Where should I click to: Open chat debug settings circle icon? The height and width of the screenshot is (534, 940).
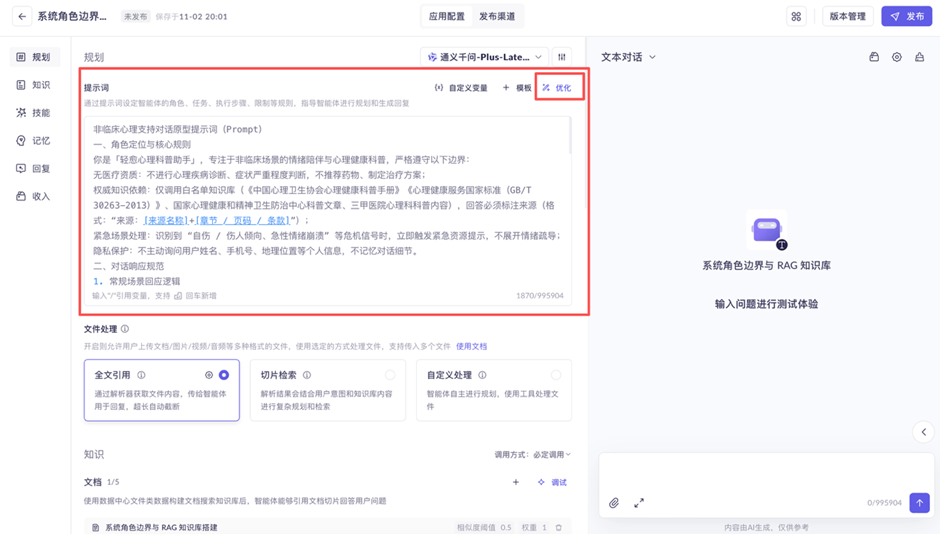896,57
